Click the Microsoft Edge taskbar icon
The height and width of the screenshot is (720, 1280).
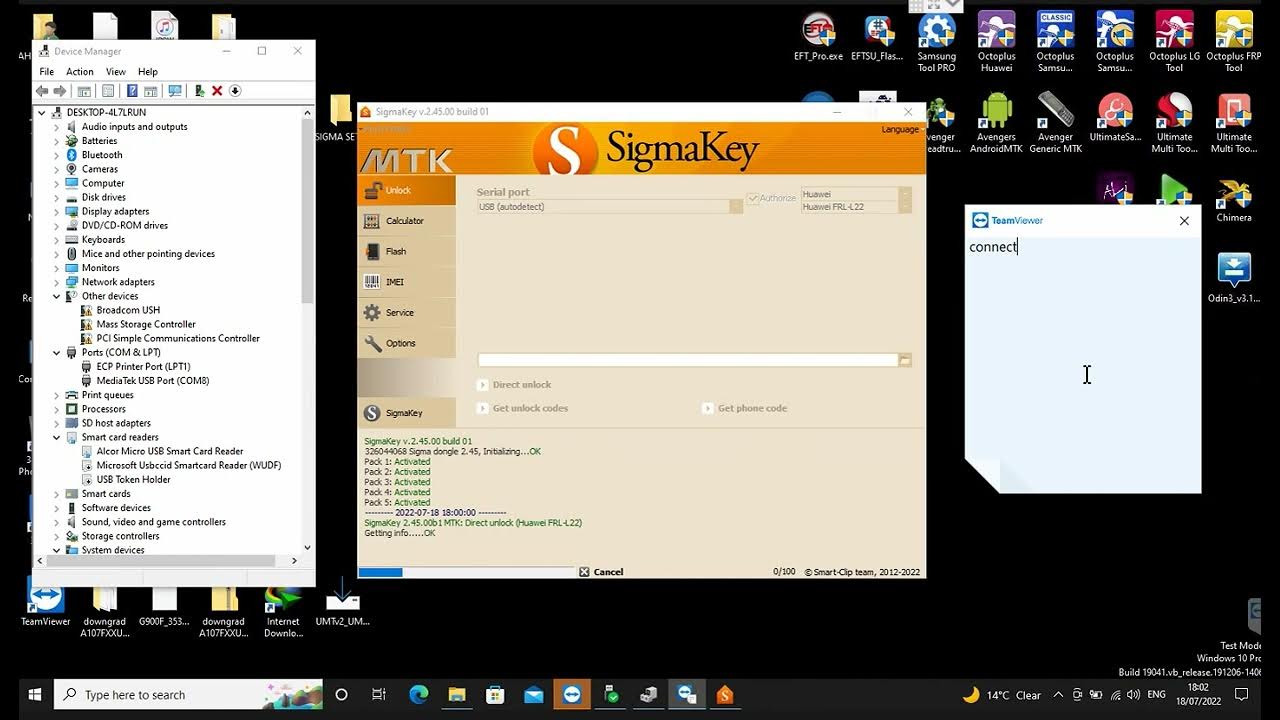click(x=419, y=694)
